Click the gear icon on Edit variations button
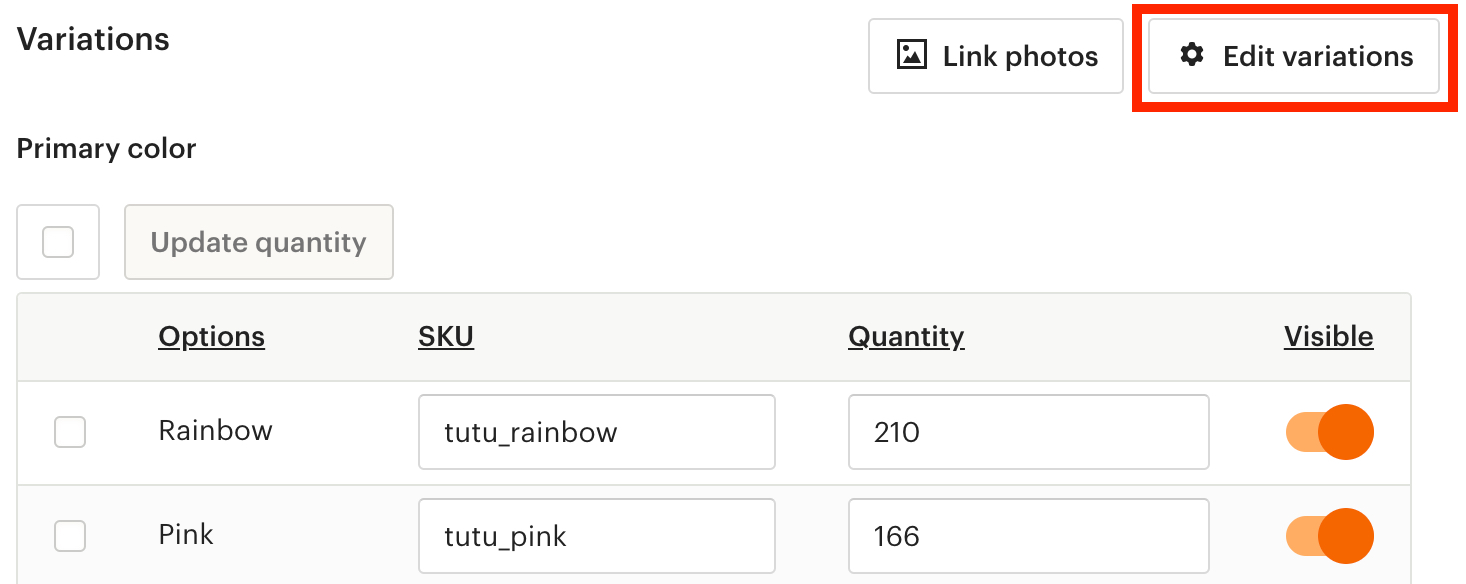 (x=1191, y=57)
